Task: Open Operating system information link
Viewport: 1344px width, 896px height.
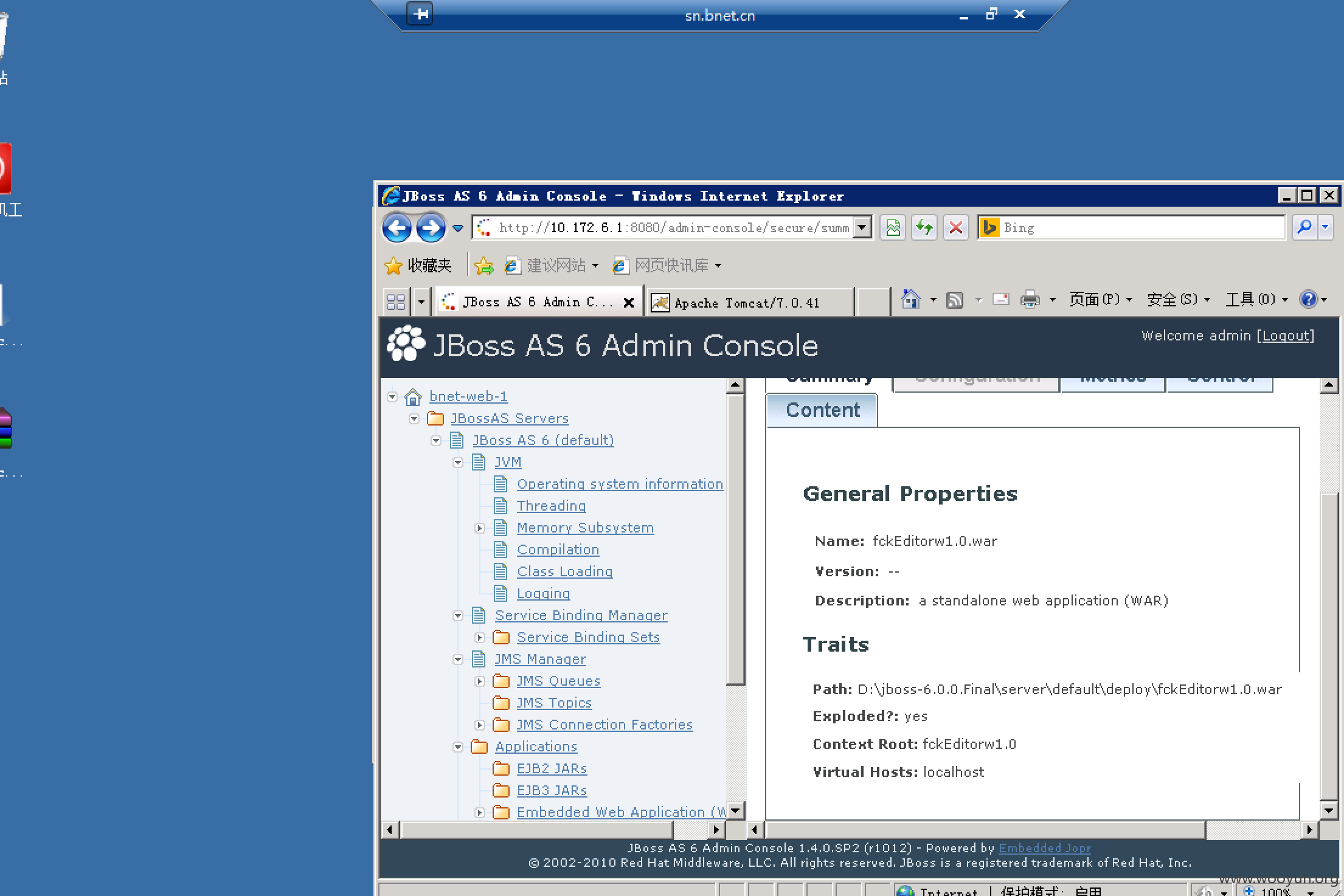Action: (620, 484)
